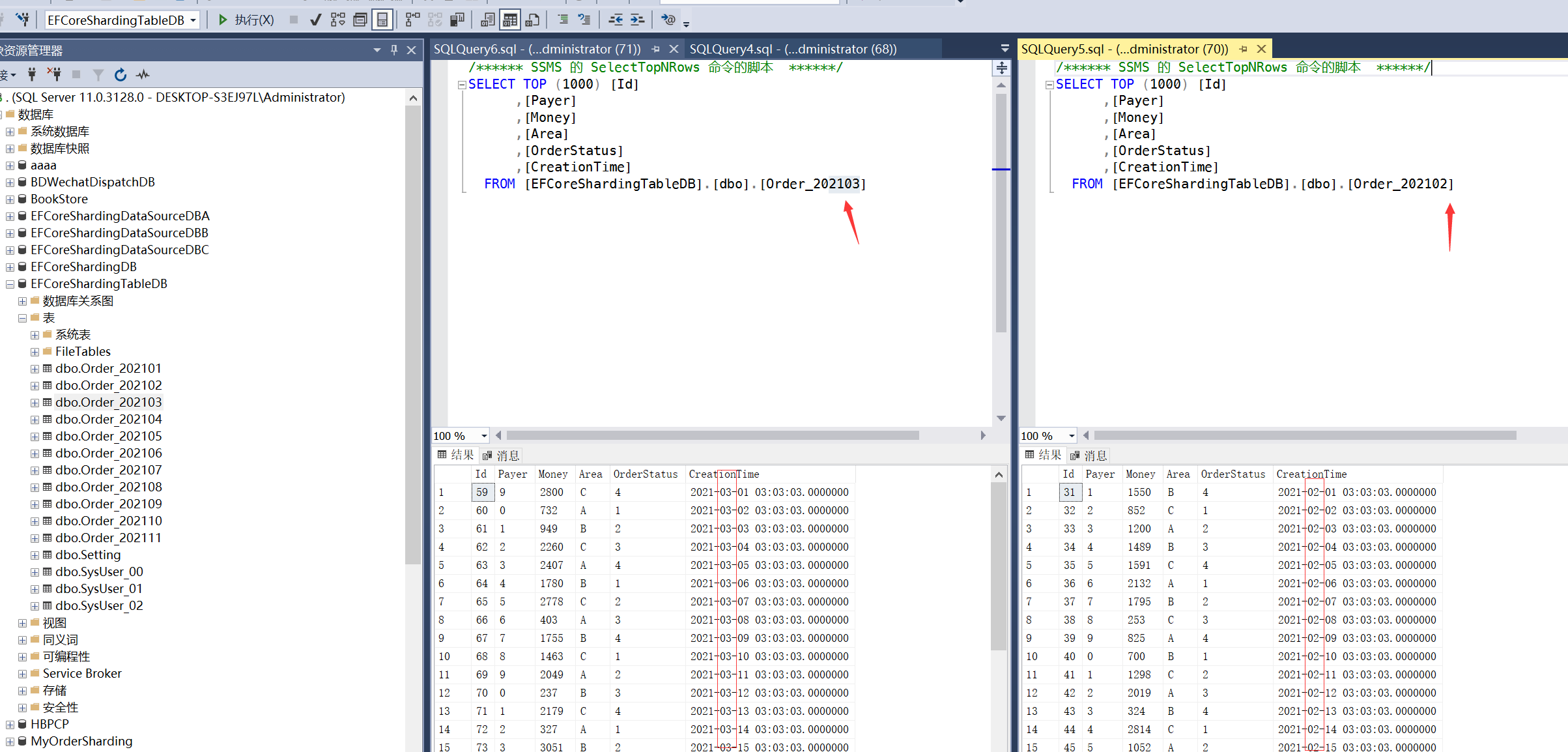Click the left query editor horizontal scrollbar

point(712,435)
